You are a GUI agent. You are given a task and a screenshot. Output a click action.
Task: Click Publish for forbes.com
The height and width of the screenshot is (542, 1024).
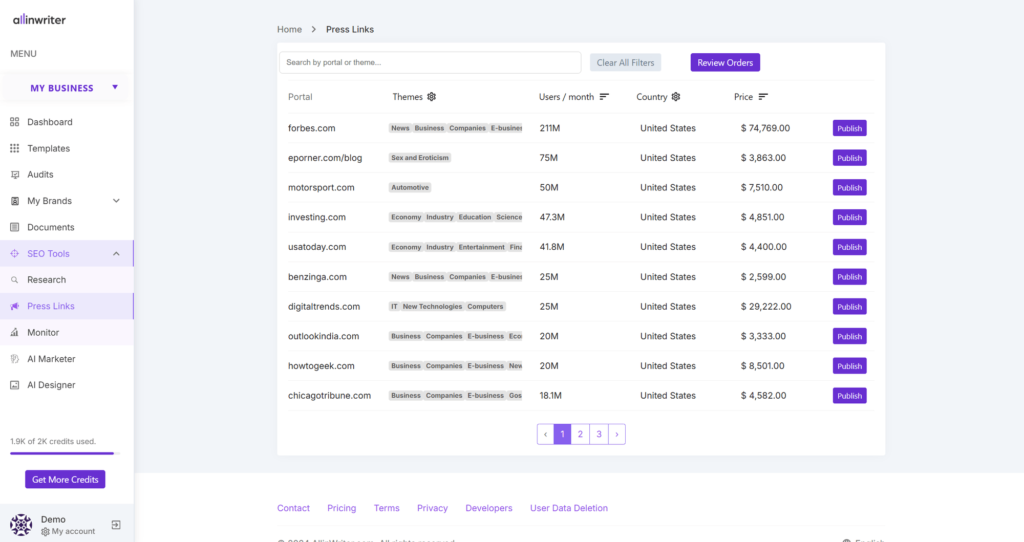[849, 128]
